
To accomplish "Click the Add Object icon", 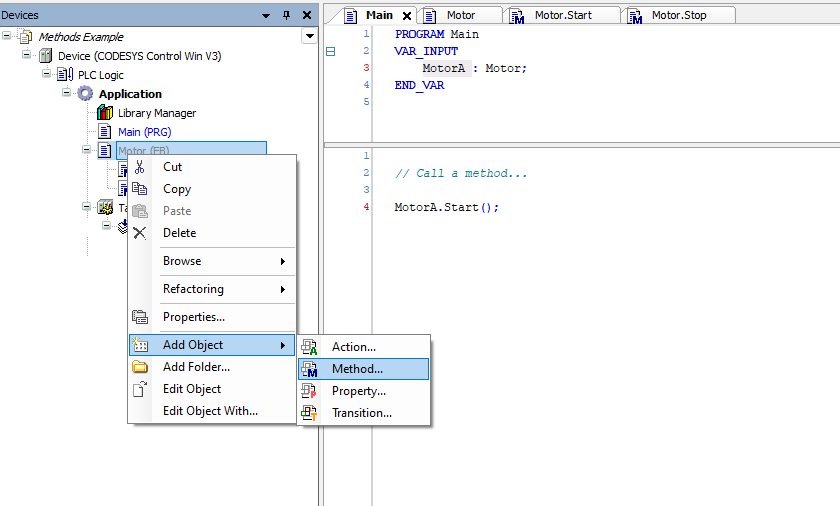I will click(x=140, y=345).
